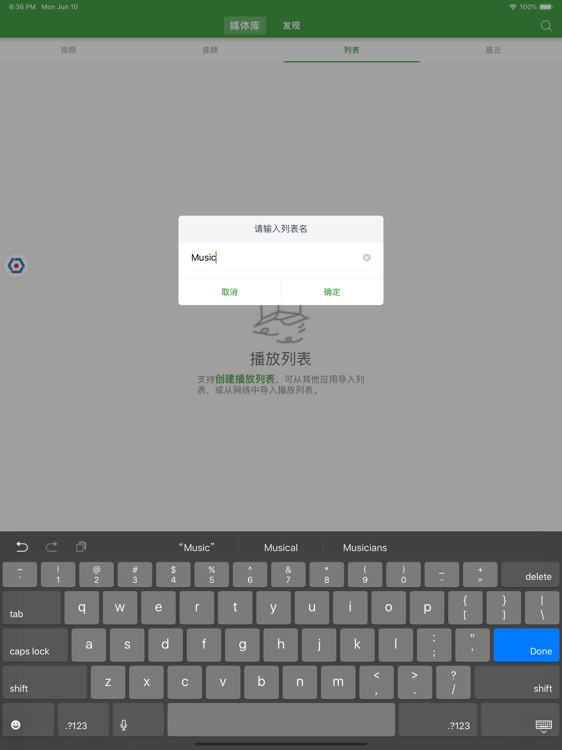The image size is (562, 750).
Task: Open the 音频 tab
Action: coord(210,50)
